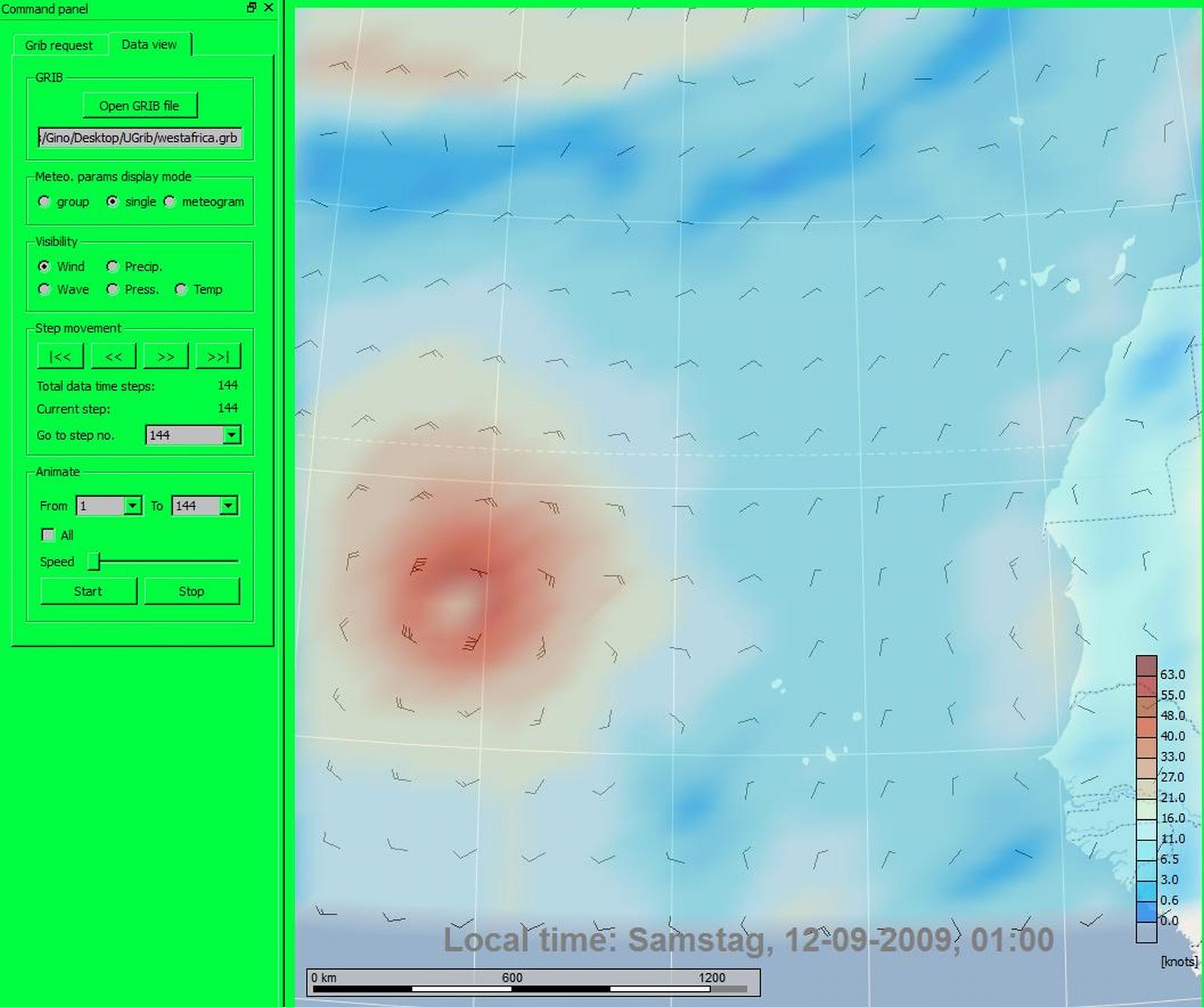Screen dimensions: 1204x1007
Task: Click the Open GRIB file button
Action: [x=139, y=106]
